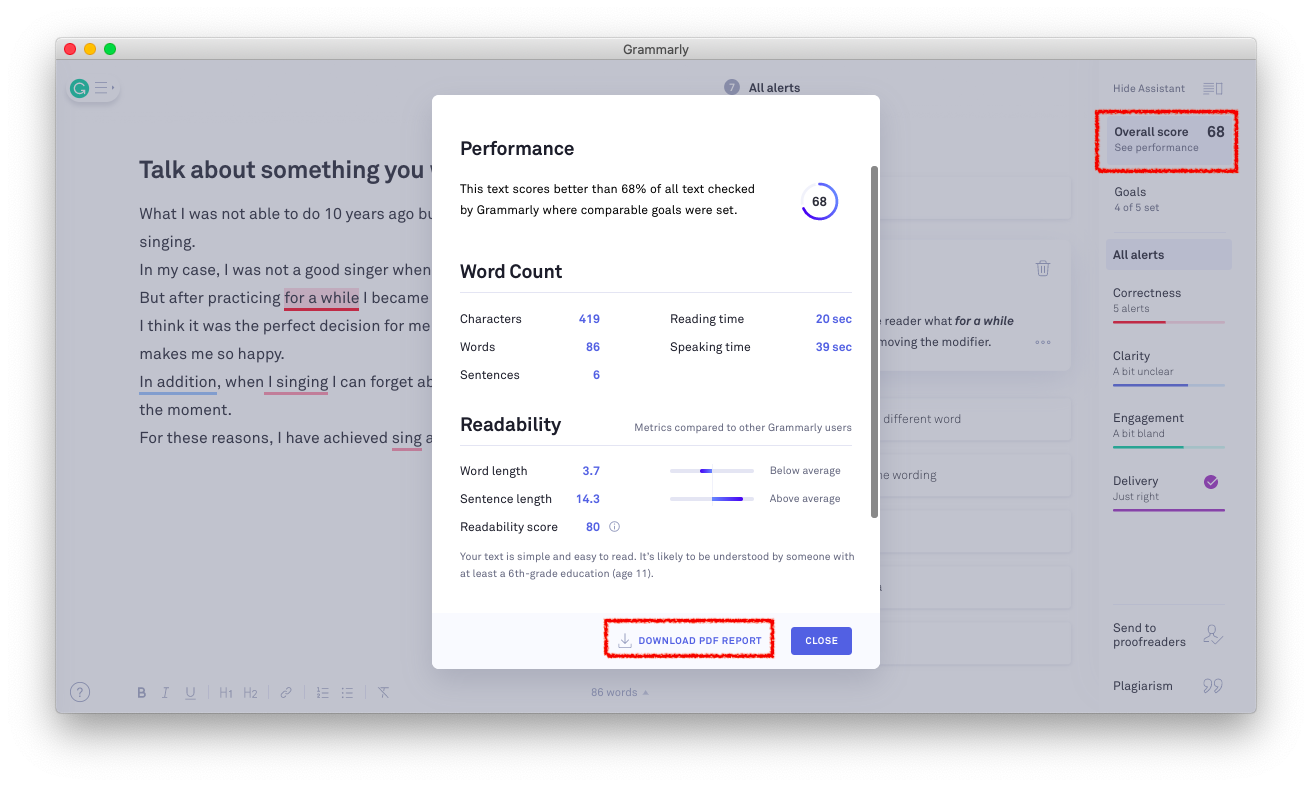Click the Plagiarism label

(x=1143, y=686)
